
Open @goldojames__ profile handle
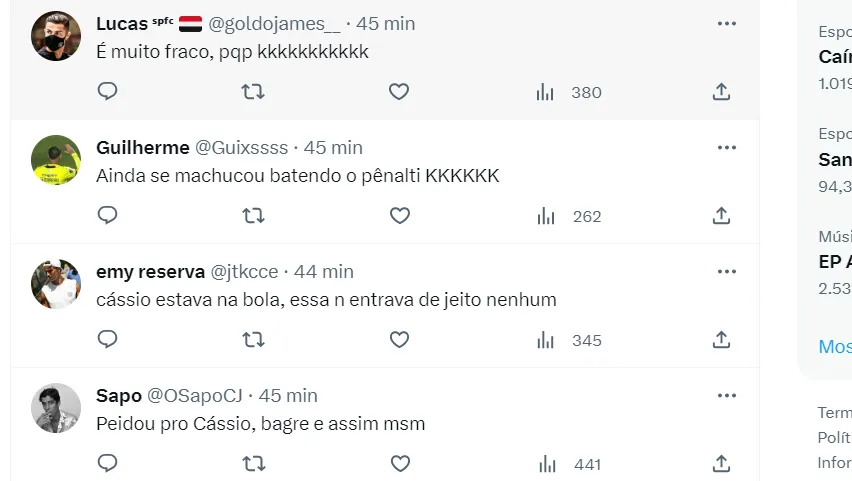(273, 23)
